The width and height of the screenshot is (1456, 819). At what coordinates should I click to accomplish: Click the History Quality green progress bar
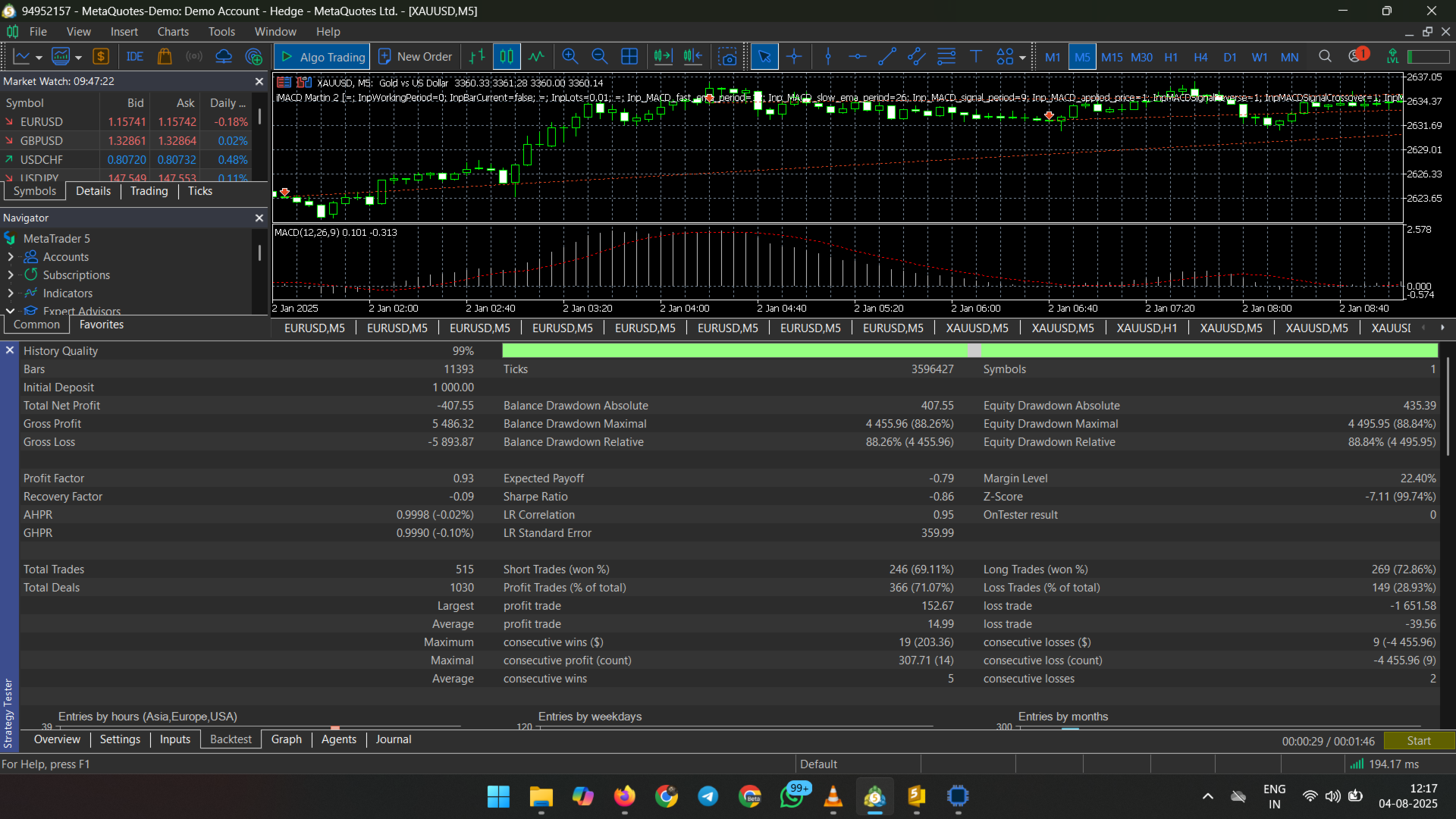tap(970, 350)
